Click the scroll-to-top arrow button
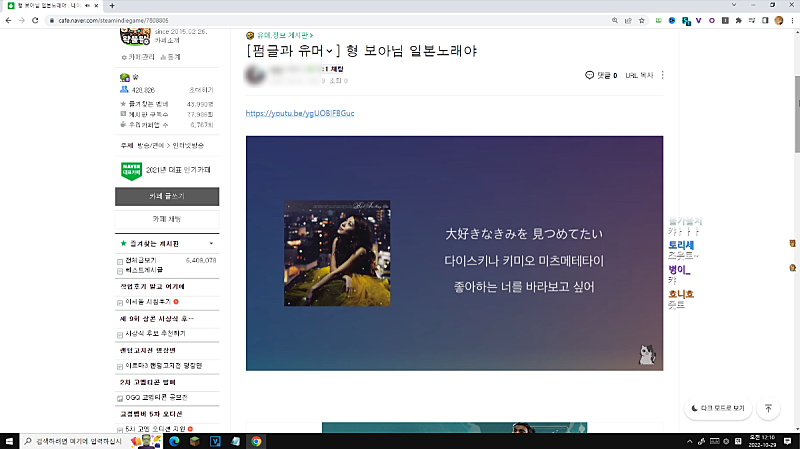Viewport: 800px width, 449px height. point(768,408)
